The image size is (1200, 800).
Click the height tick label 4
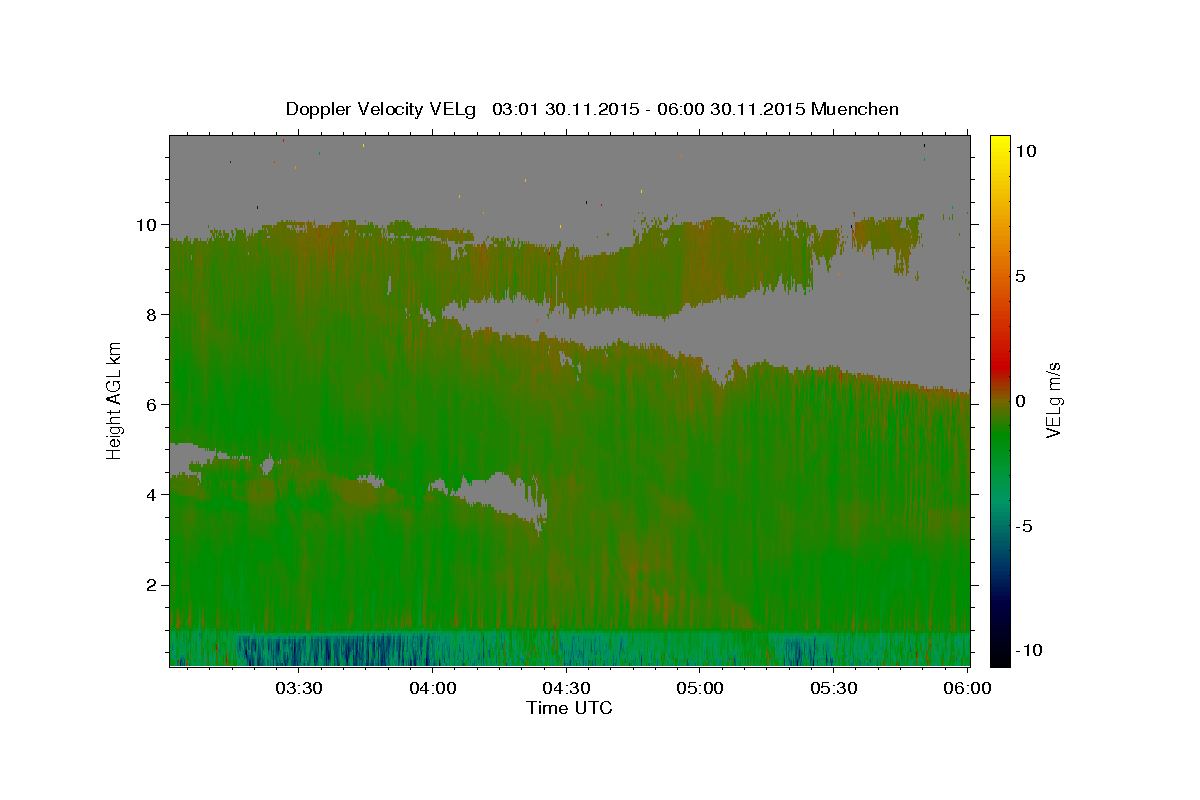pyautogui.click(x=154, y=494)
